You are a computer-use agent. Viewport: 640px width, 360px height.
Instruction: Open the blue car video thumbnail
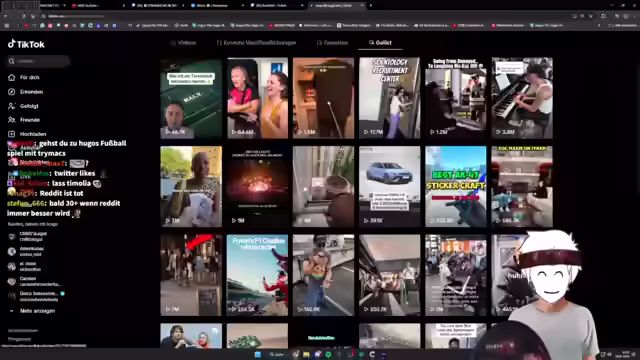pos(389,187)
